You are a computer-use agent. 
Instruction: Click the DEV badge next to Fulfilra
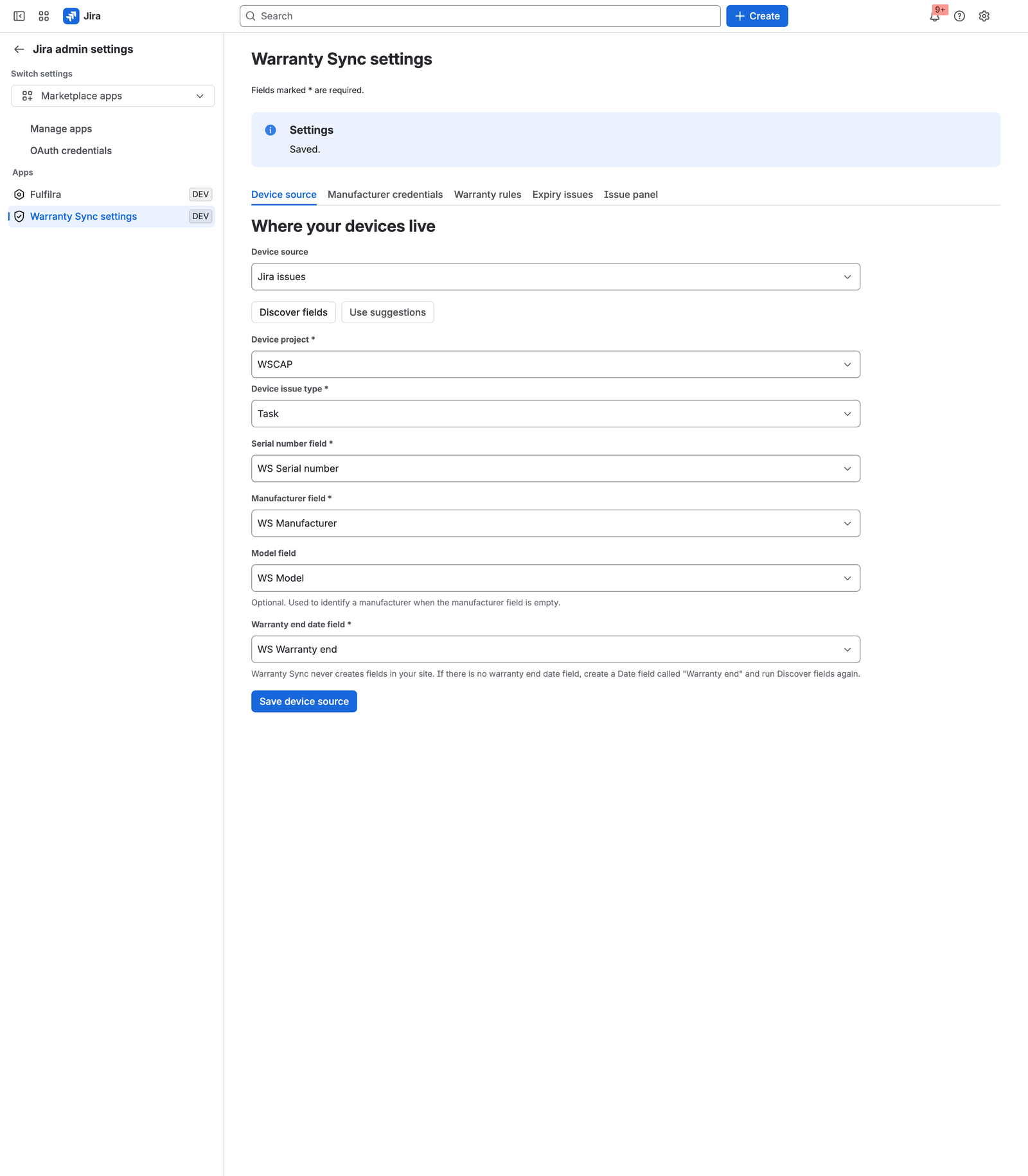[x=200, y=194]
